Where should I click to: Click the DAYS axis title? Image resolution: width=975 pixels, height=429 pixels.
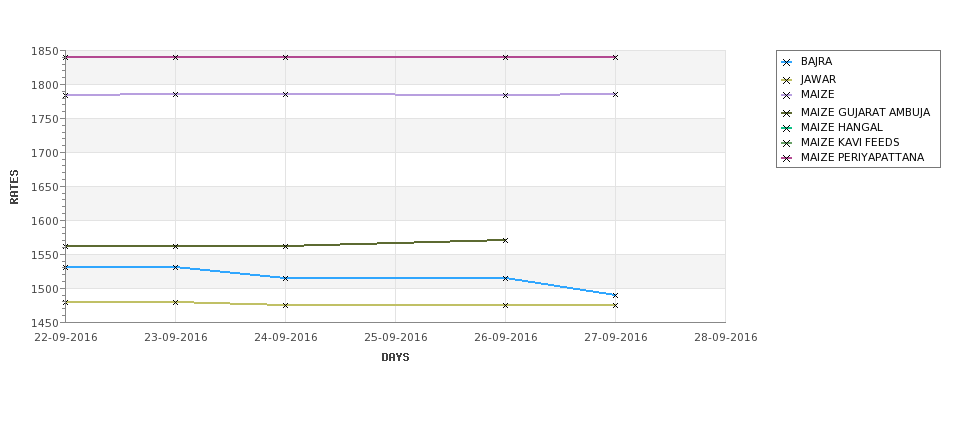[395, 358]
